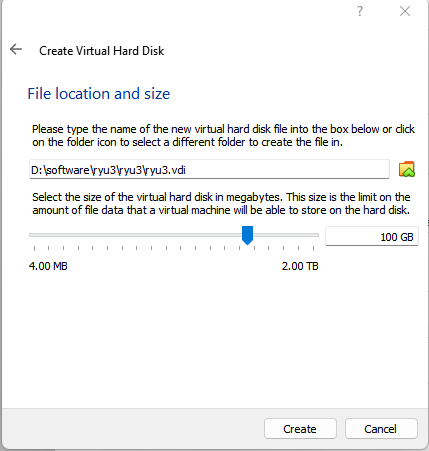Close the Create Virtual Hard Disk dialog
Viewport: 429px width, 451px height.
[405, 11]
